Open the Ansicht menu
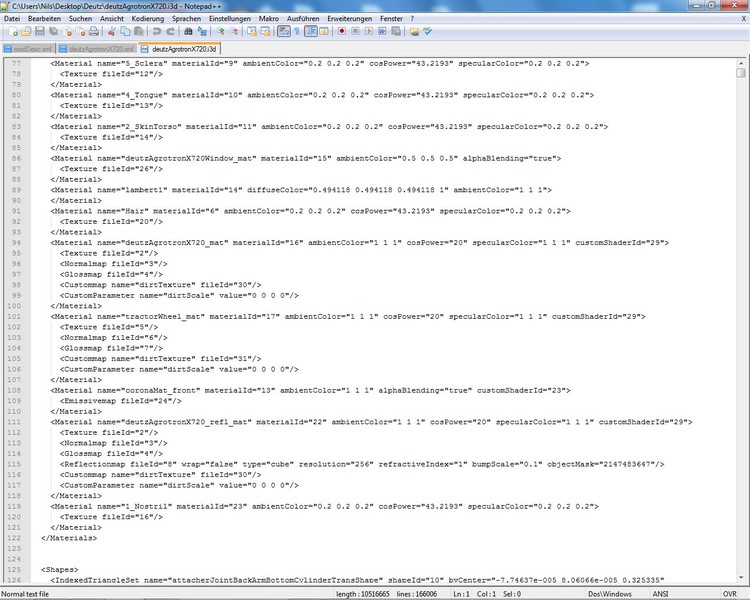 112,19
